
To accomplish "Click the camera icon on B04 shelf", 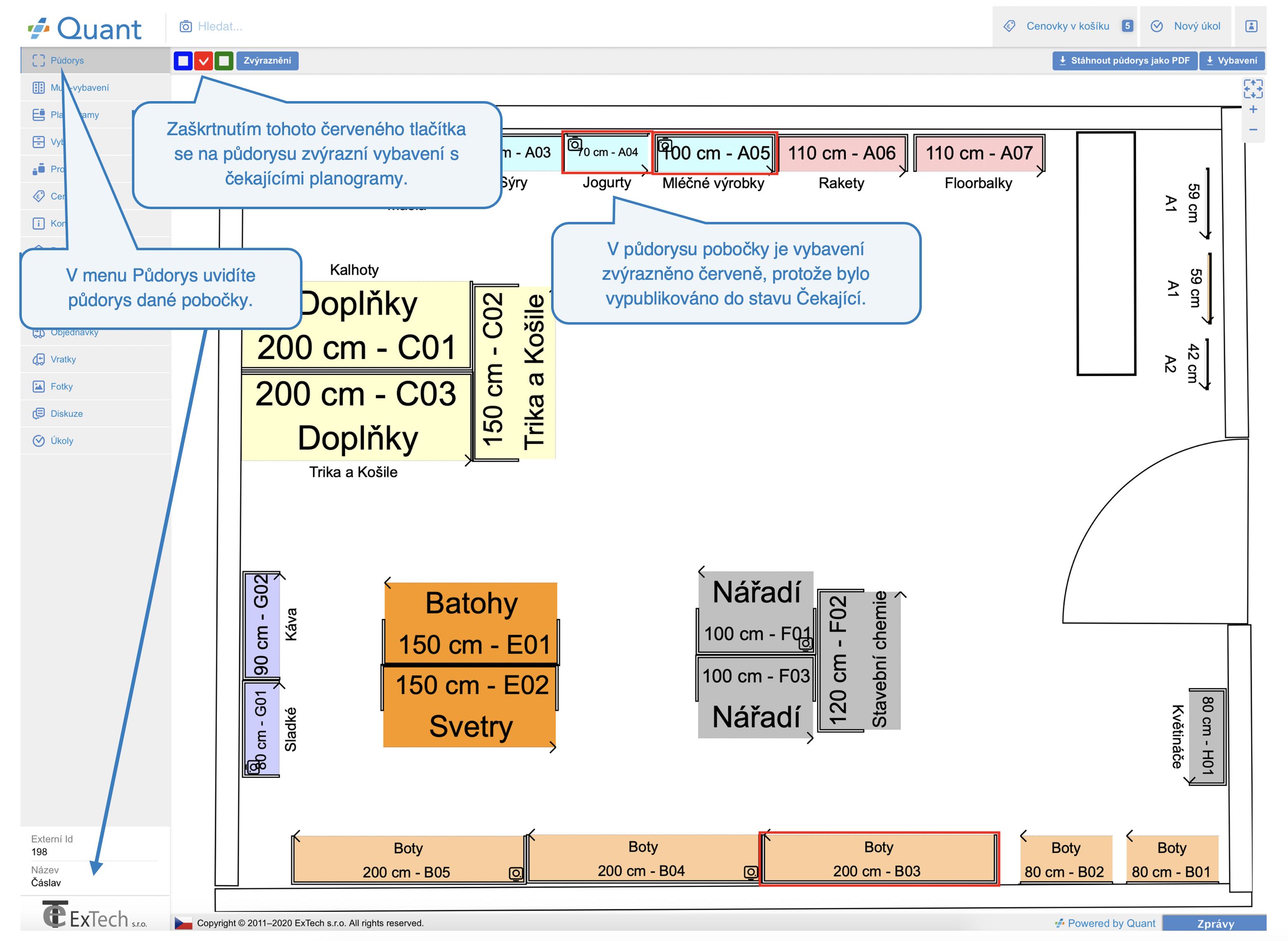I will [751, 873].
